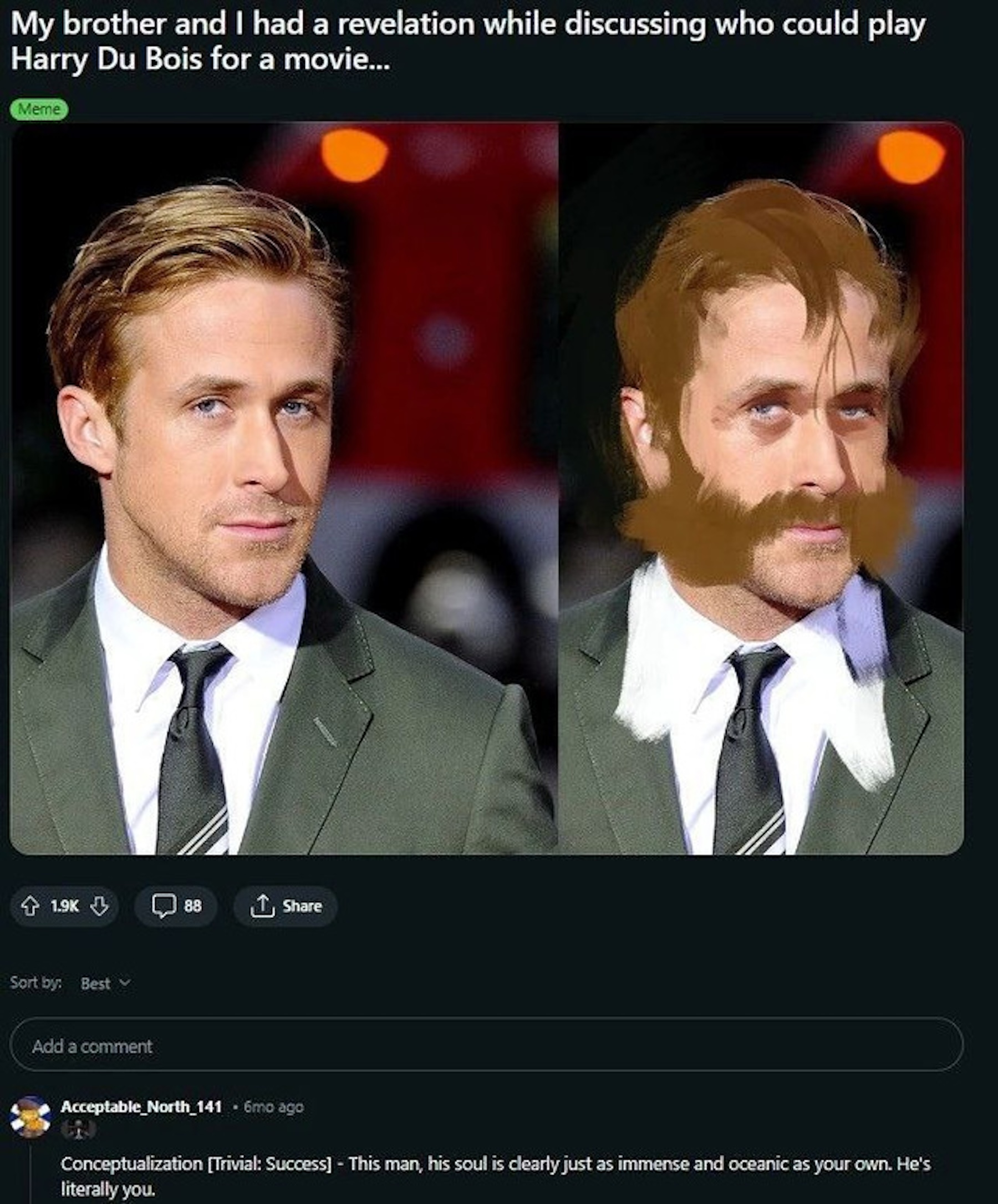The image size is (998, 1204).
Task: Focus the Add a comment field
Action: pos(486,1046)
